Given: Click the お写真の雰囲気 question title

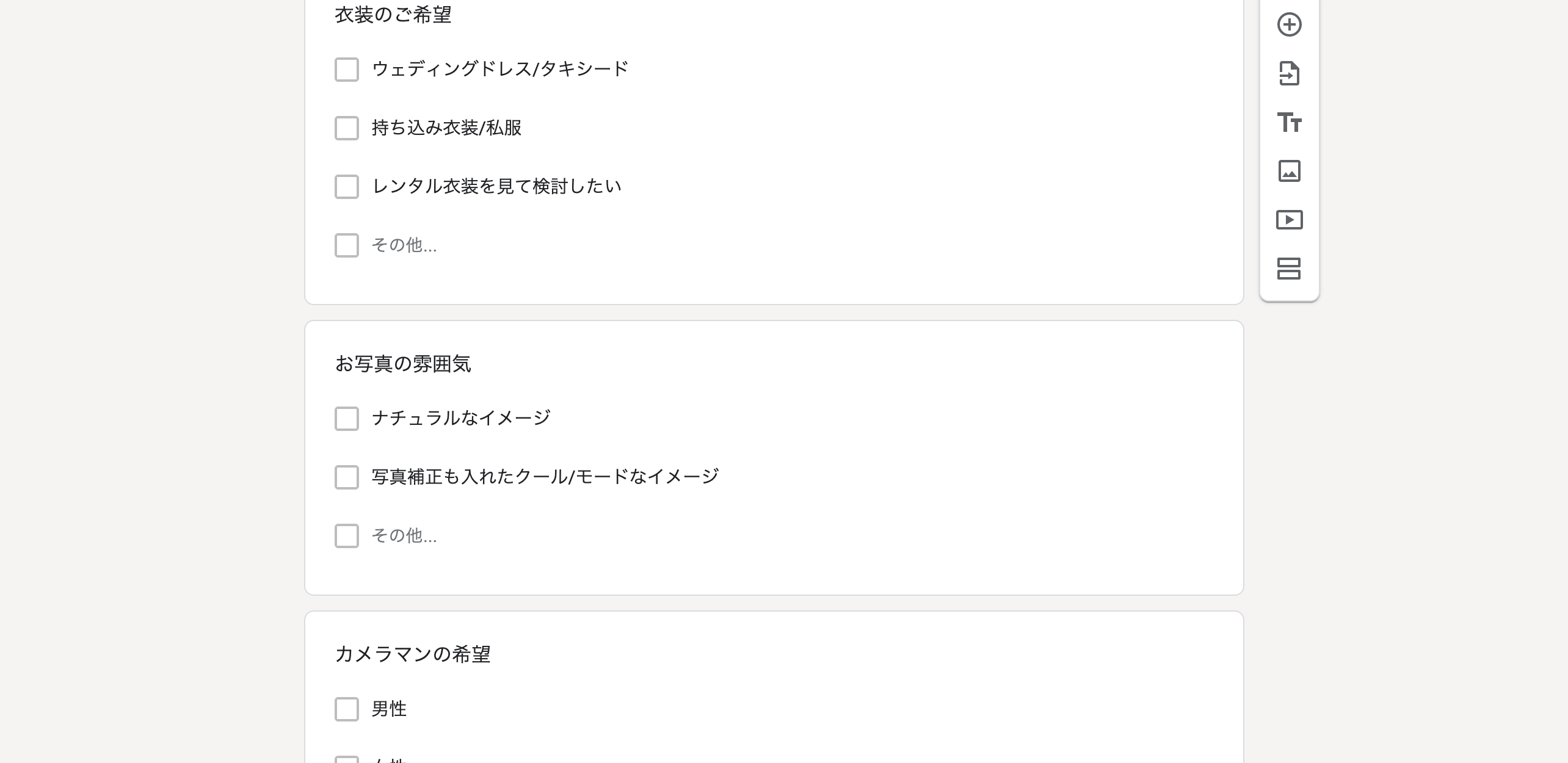Looking at the screenshot, I should click(x=403, y=364).
